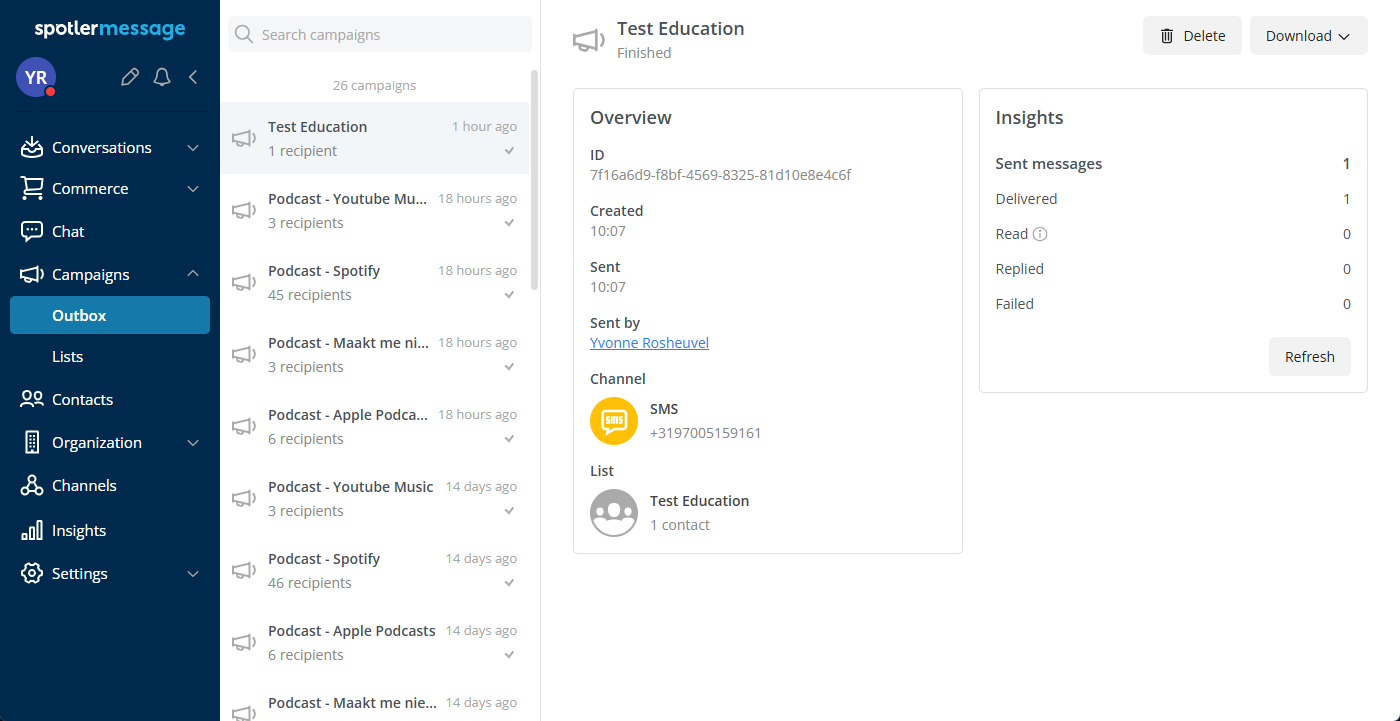1400x721 pixels.
Task: Collapse the sidebar with the left arrow
Action: click(193, 77)
